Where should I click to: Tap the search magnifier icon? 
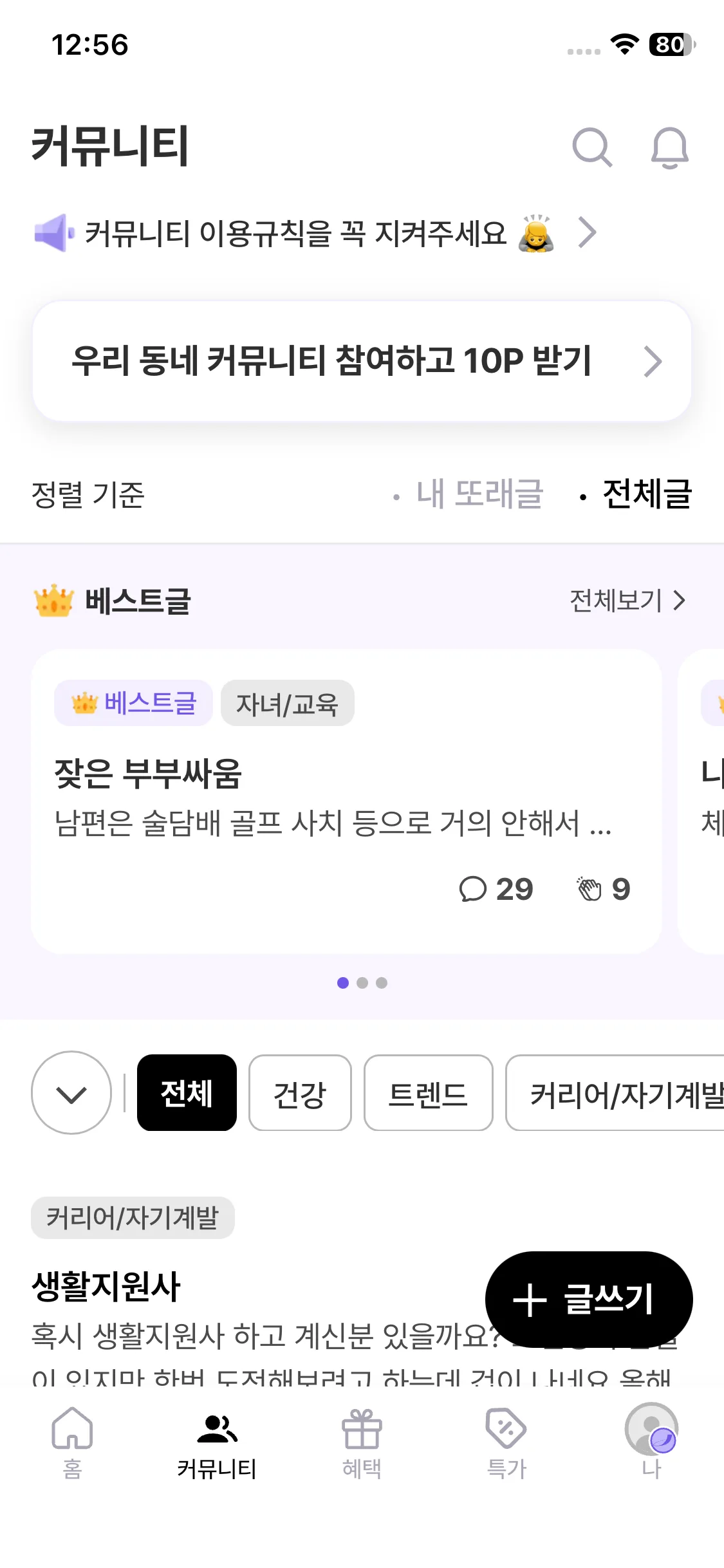click(x=591, y=147)
